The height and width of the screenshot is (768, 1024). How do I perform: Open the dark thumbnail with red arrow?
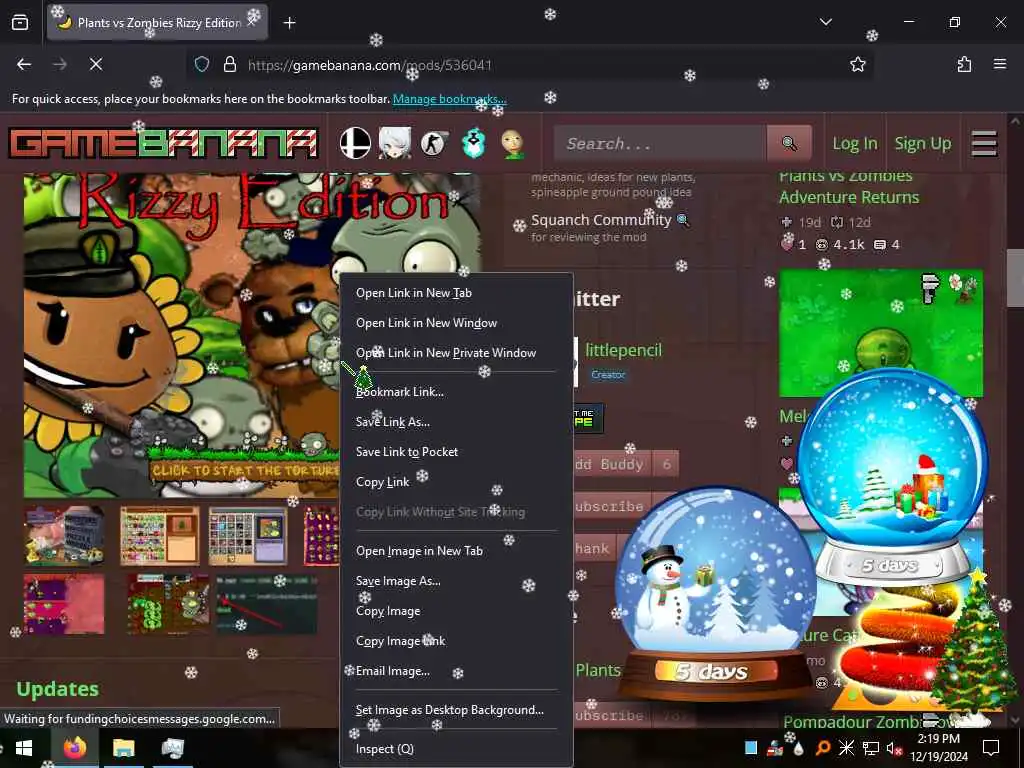[x=266, y=604]
